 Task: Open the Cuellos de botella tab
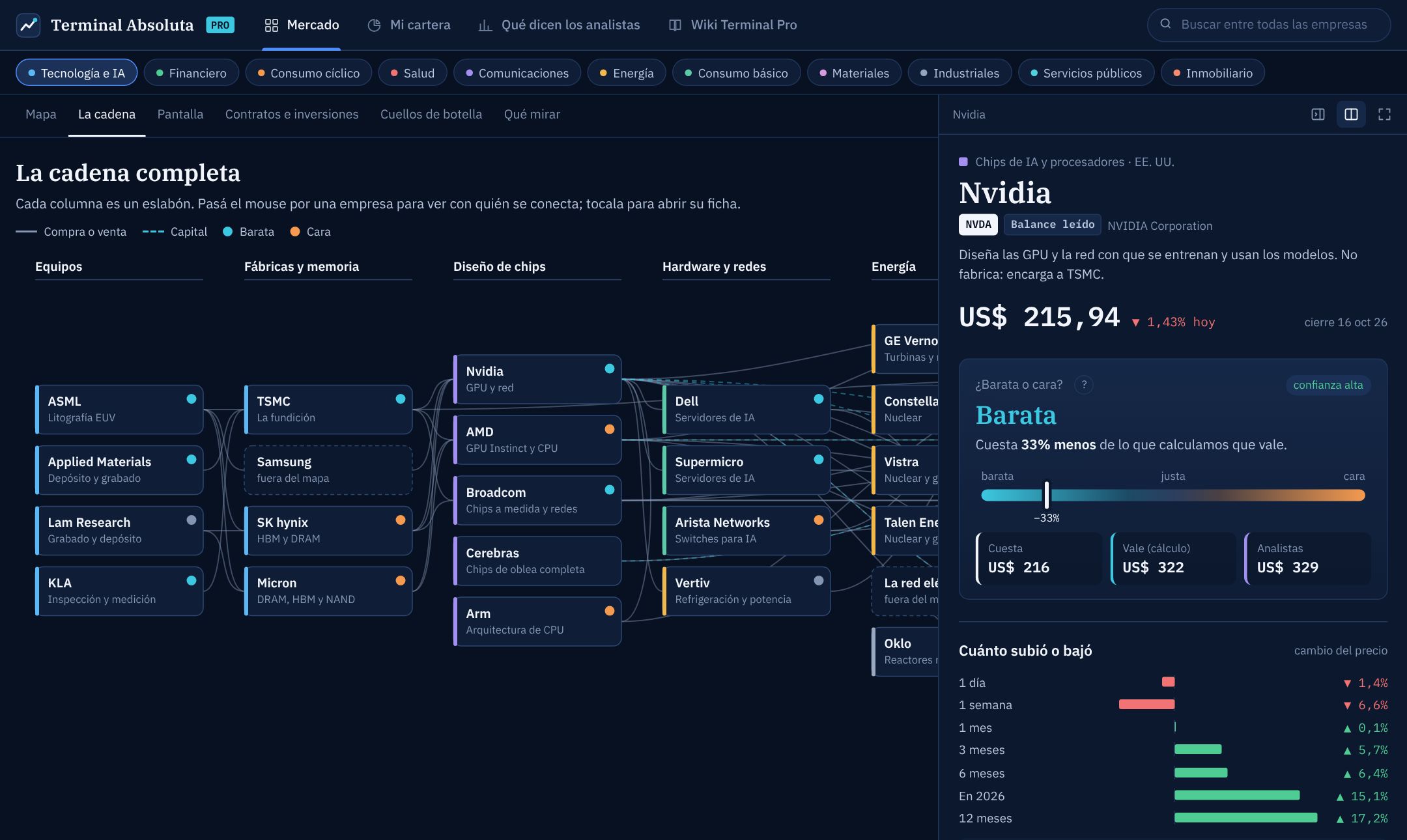pos(431,115)
